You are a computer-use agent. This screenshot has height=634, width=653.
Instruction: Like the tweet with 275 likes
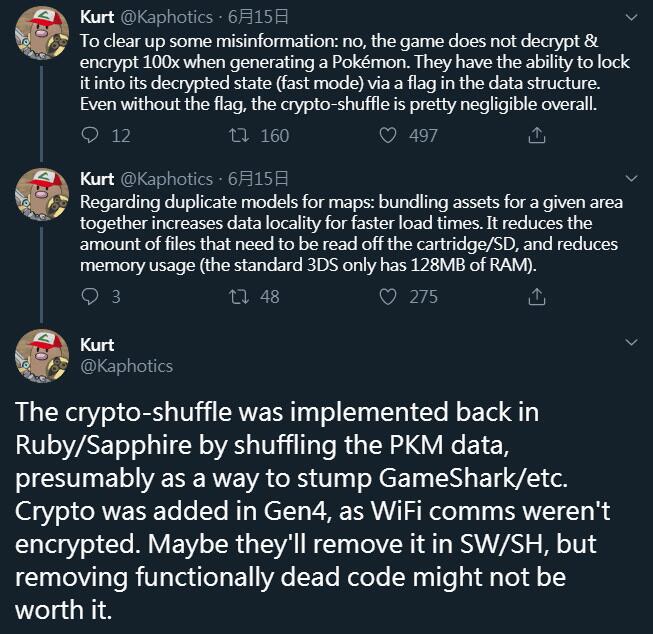click(x=391, y=296)
